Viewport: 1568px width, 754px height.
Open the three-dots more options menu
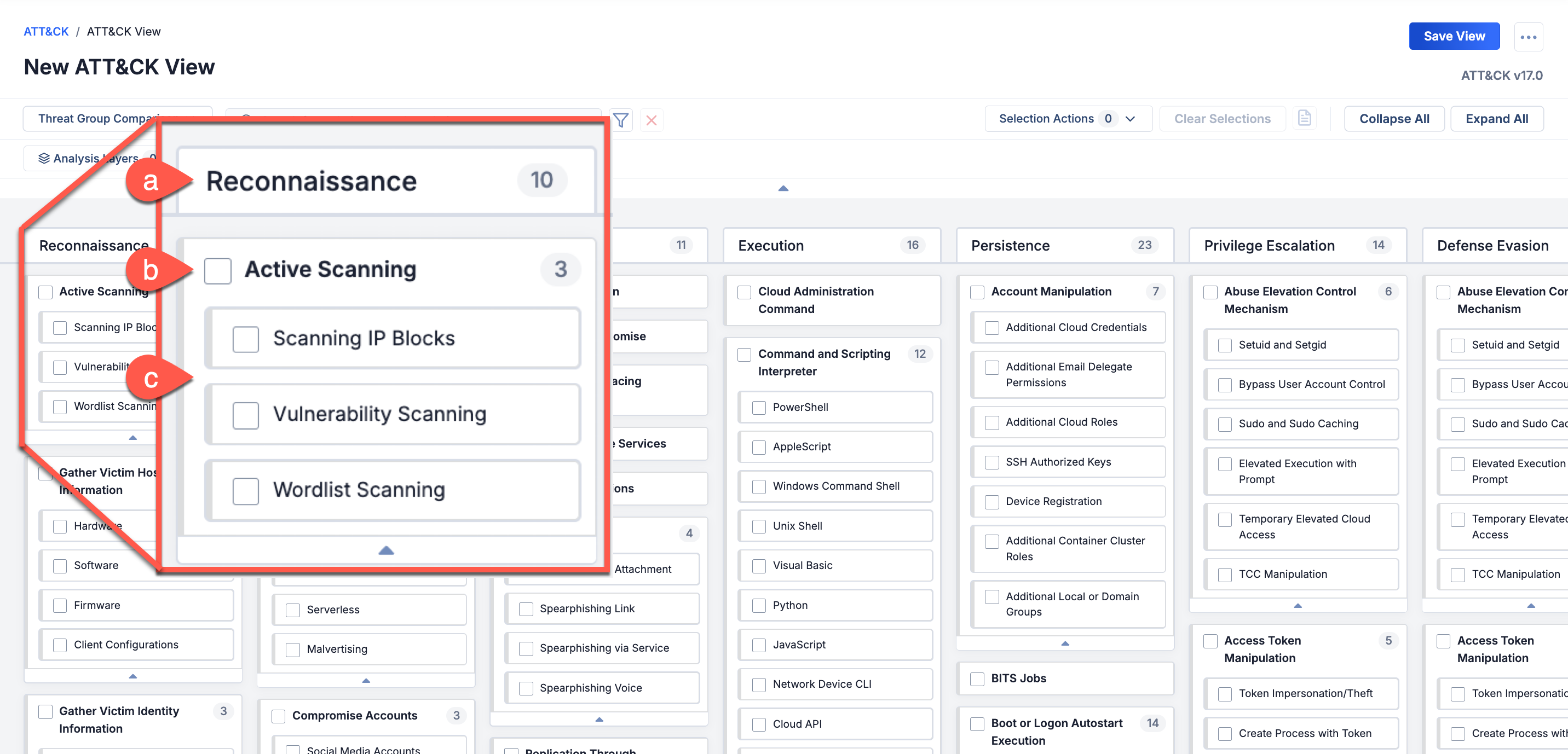tap(1528, 37)
